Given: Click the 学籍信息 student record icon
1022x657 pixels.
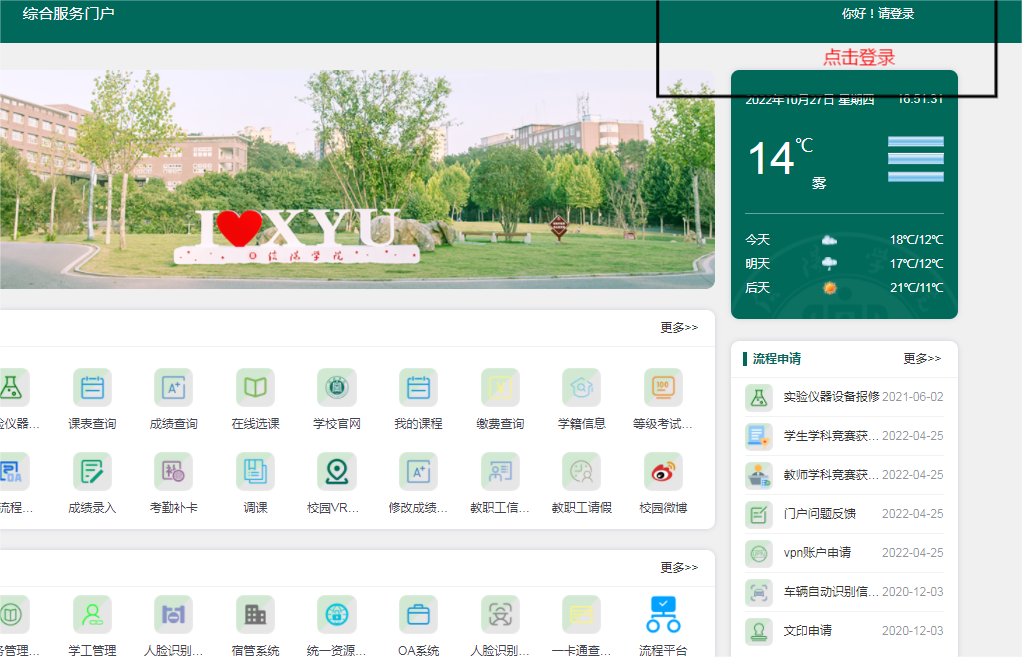Looking at the screenshot, I should click(581, 388).
